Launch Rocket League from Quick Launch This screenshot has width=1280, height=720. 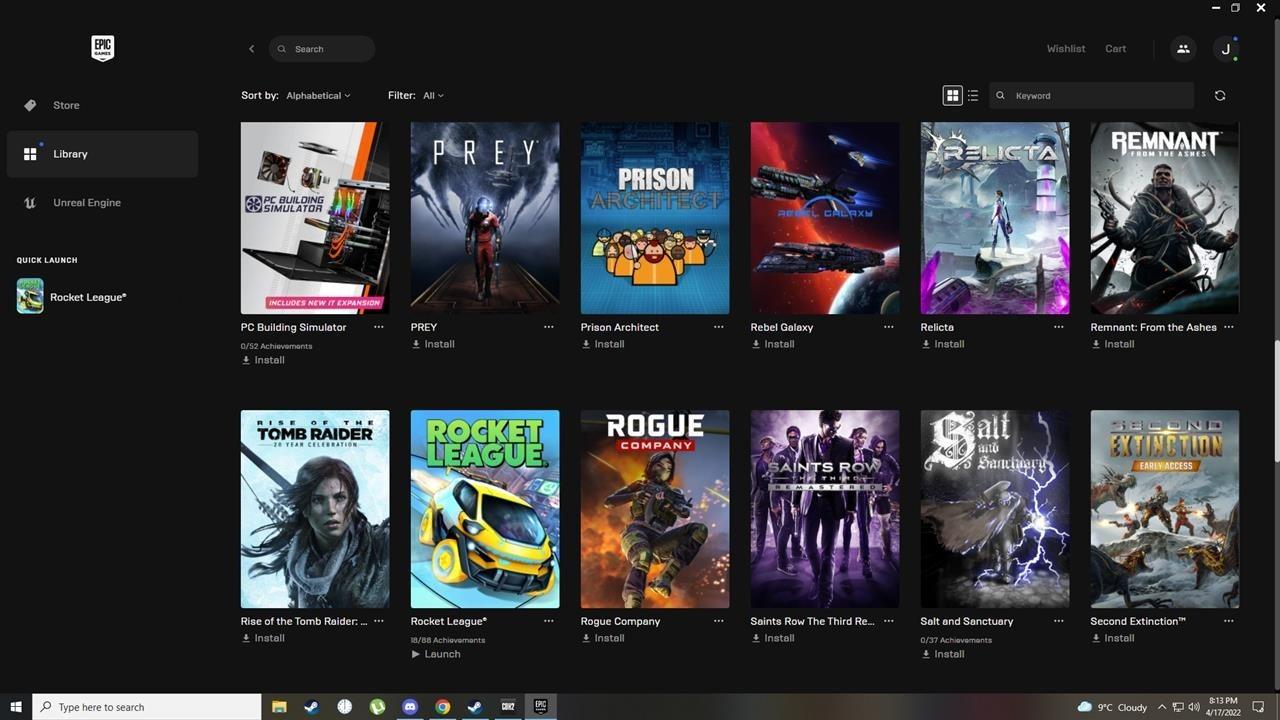[72, 297]
